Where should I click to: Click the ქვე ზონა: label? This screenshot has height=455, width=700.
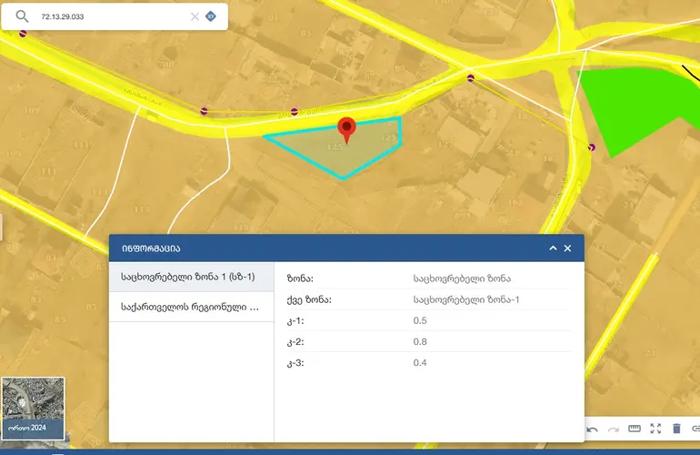pos(309,300)
